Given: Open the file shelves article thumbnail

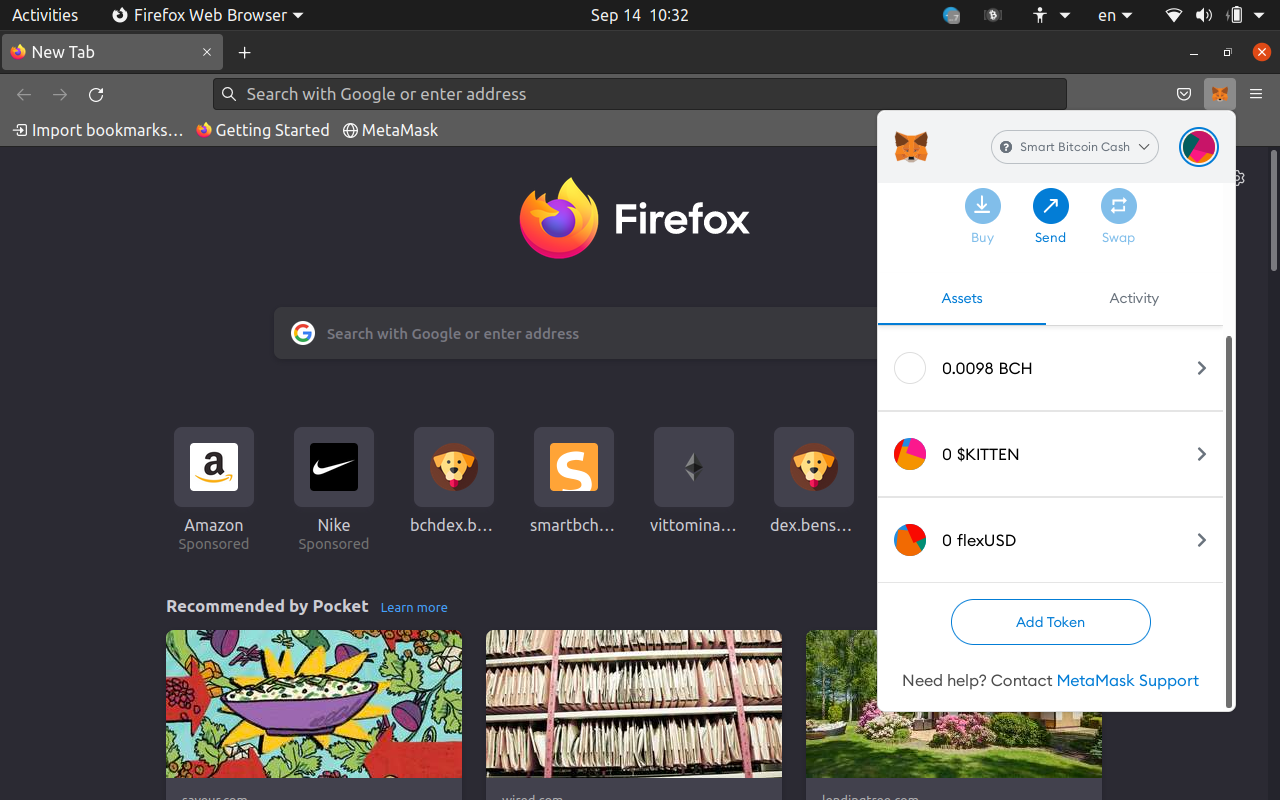Looking at the screenshot, I should pyautogui.click(x=634, y=704).
